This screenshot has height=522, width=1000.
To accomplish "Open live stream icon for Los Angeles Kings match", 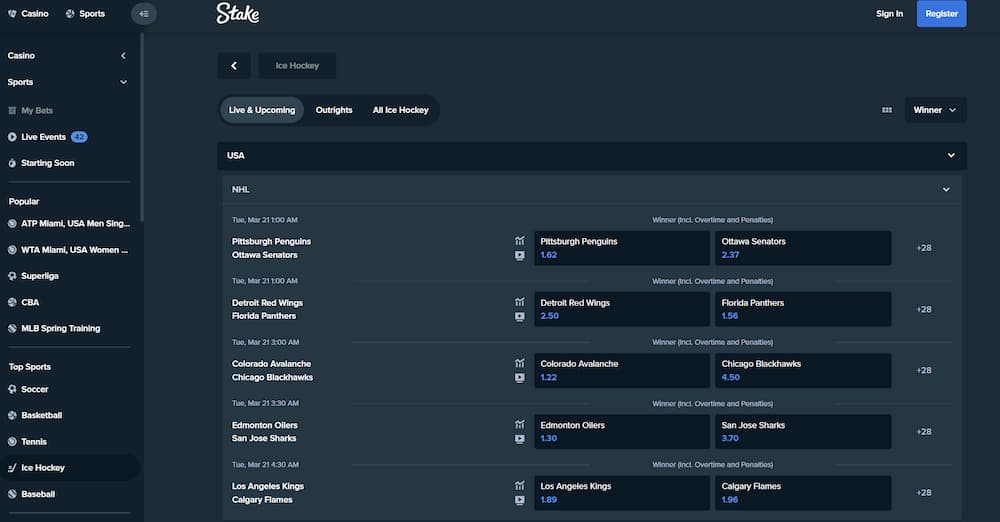I will 520,500.
